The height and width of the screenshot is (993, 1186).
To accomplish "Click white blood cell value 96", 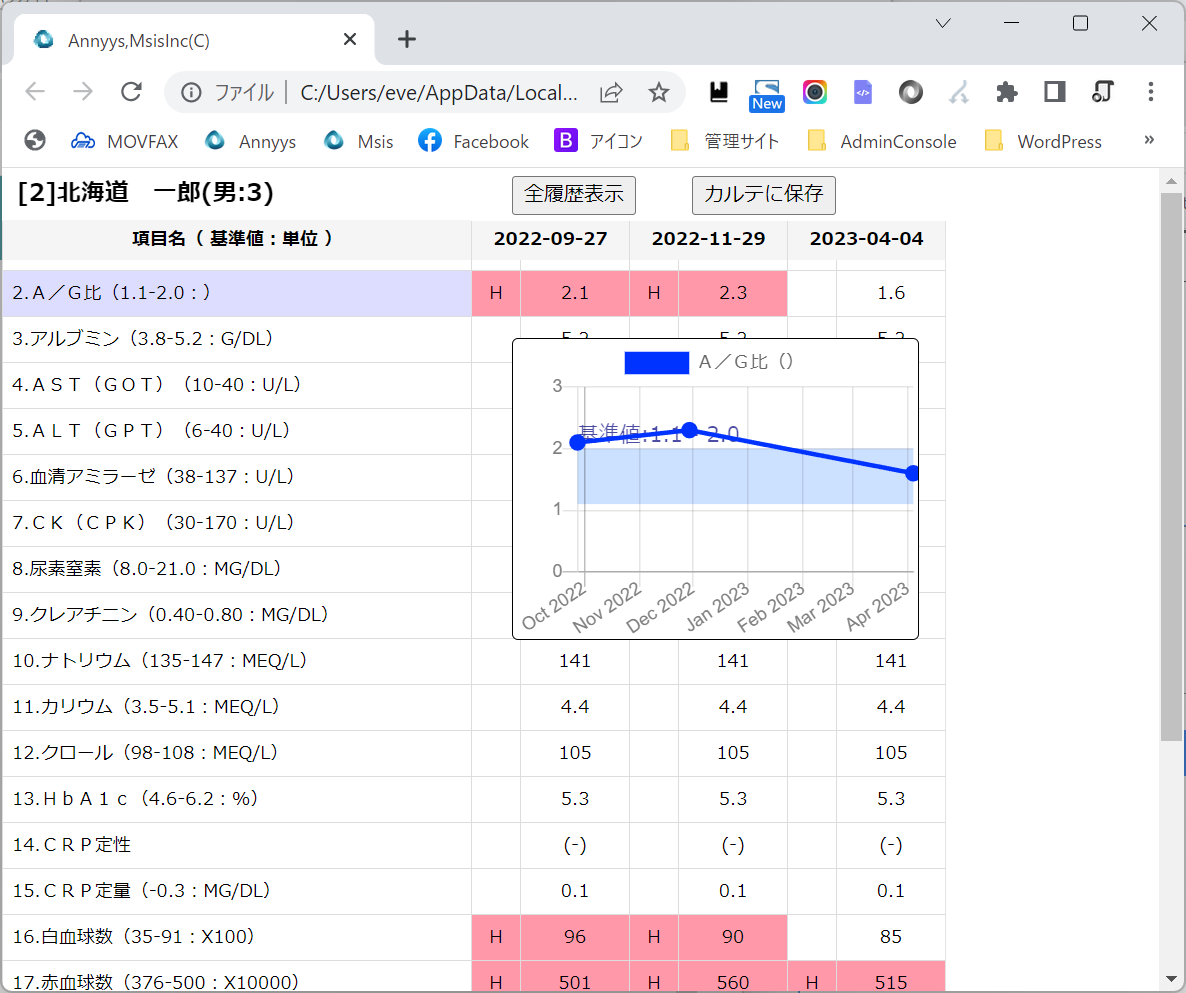I will (x=575, y=937).
